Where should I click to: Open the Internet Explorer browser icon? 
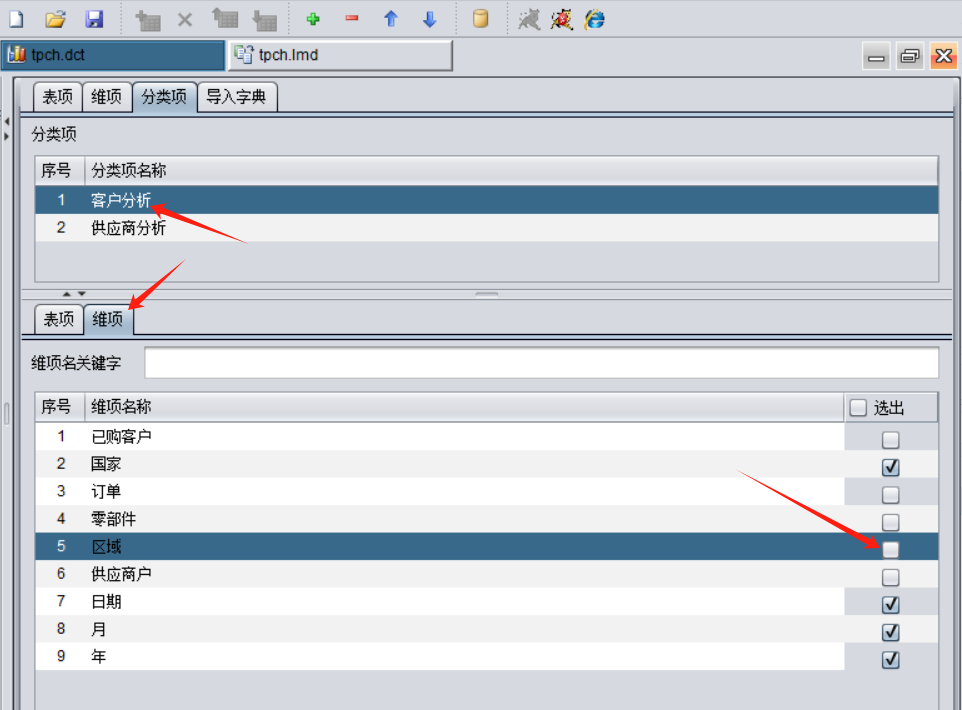tap(595, 19)
